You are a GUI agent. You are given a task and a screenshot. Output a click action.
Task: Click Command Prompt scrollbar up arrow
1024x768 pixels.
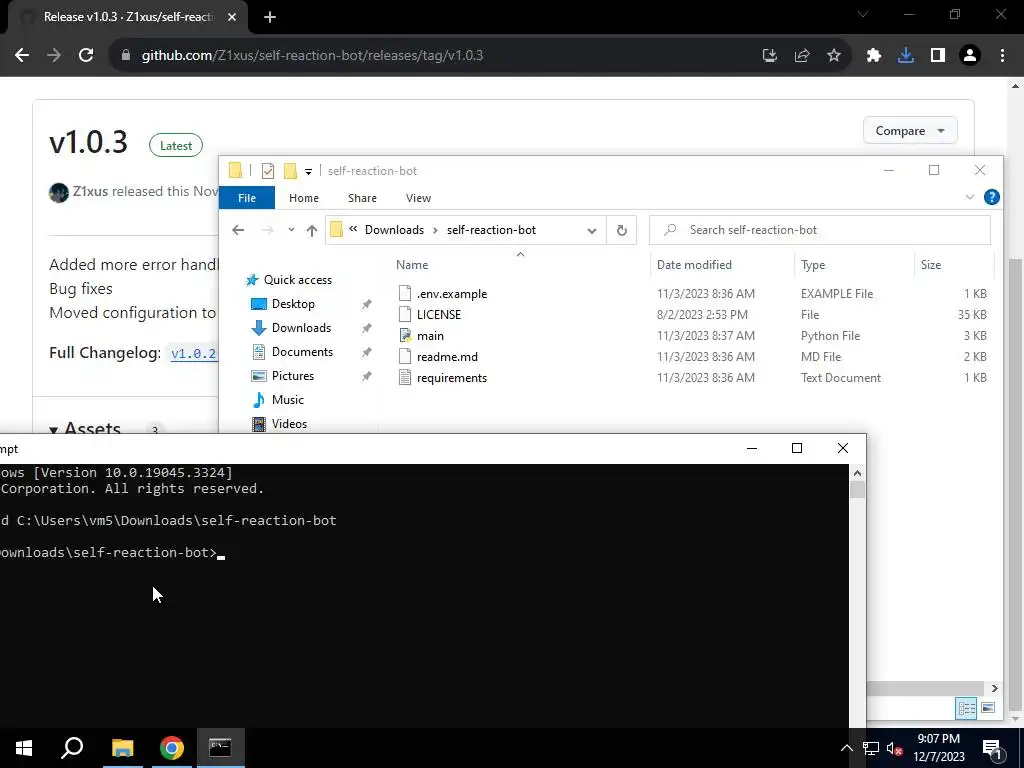pyautogui.click(x=857, y=473)
